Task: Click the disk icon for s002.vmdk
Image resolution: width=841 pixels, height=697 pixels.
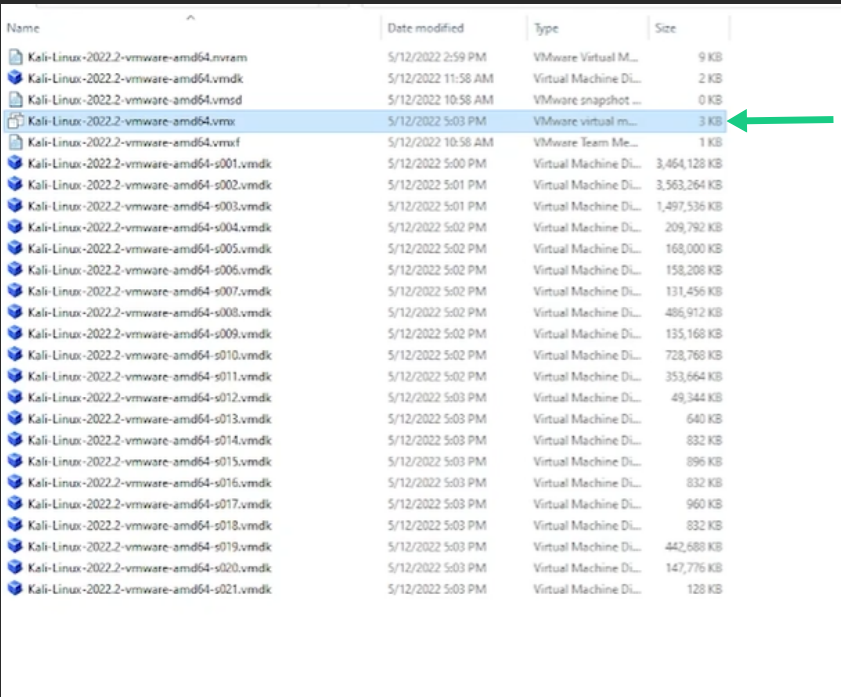Action: tap(16, 185)
